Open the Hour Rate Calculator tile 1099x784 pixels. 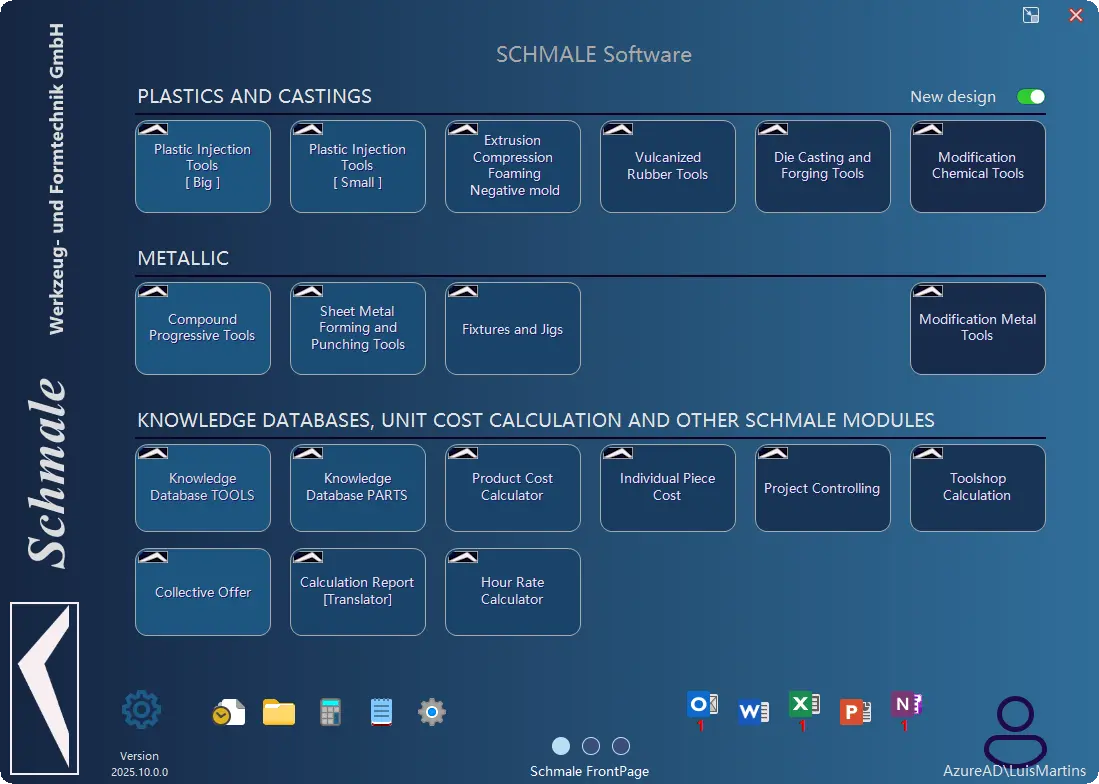click(x=513, y=592)
